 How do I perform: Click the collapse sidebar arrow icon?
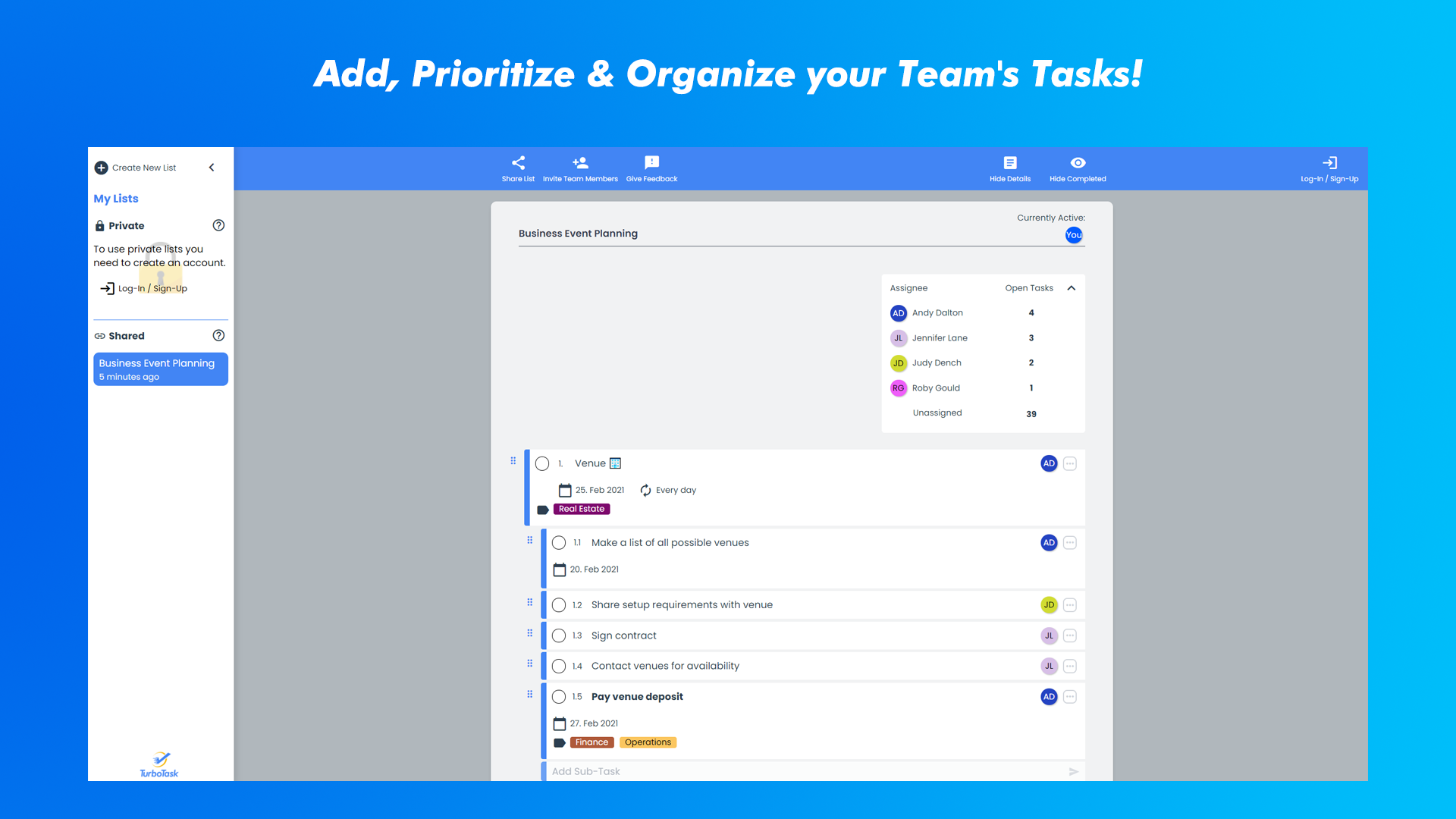click(213, 167)
